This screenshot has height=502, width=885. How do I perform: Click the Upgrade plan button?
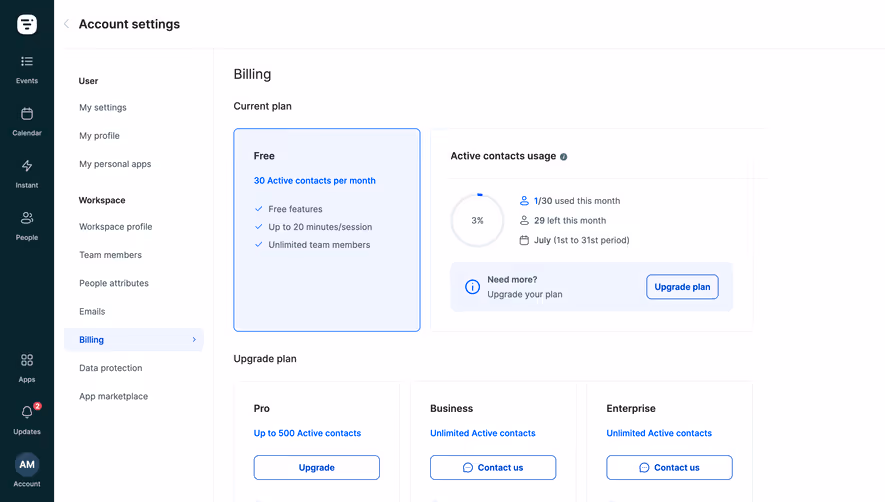(682, 287)
